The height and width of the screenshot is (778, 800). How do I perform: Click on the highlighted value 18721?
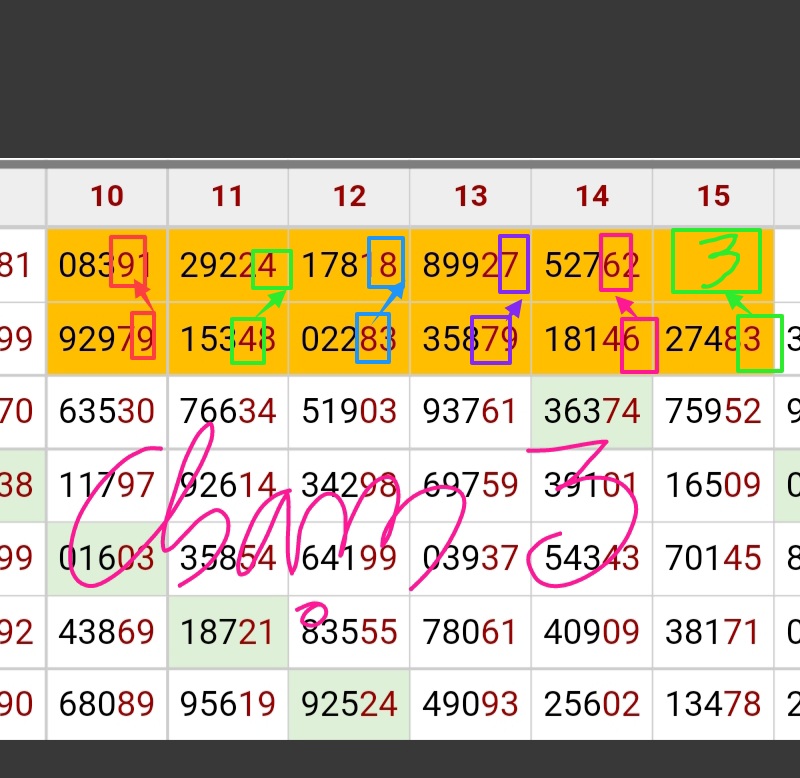coord(228,632)
